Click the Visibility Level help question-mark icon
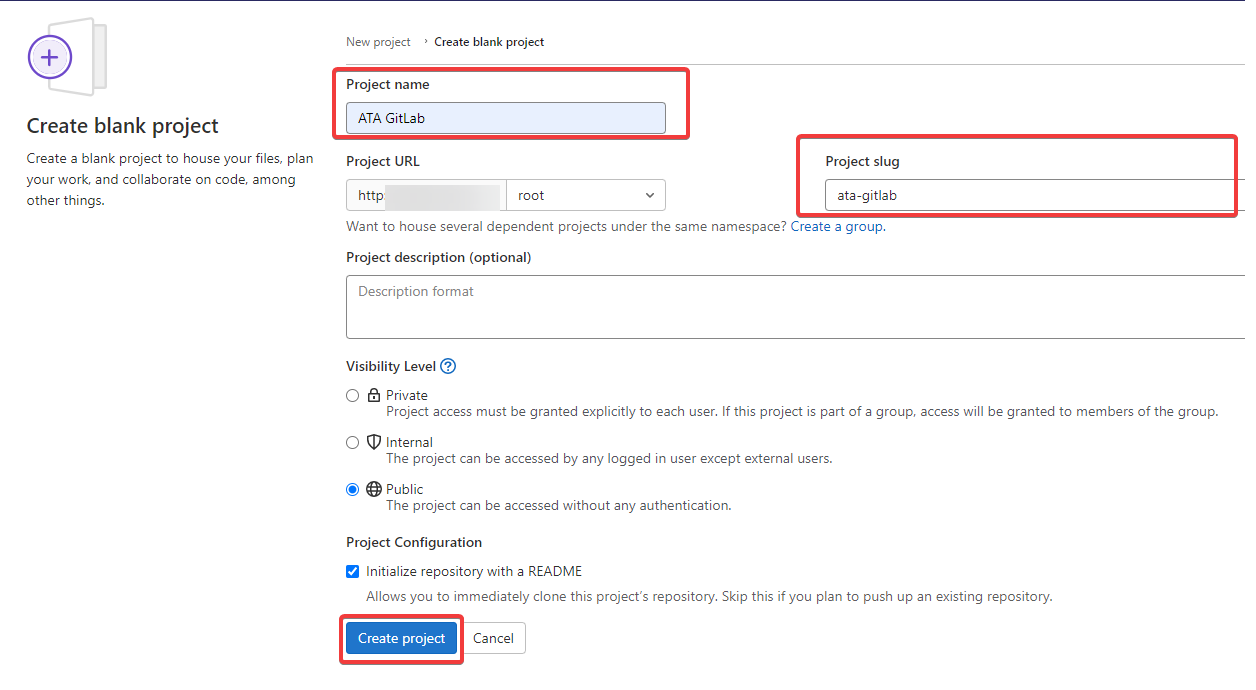This screenshot has height=690, width=1256. (448, 366)
